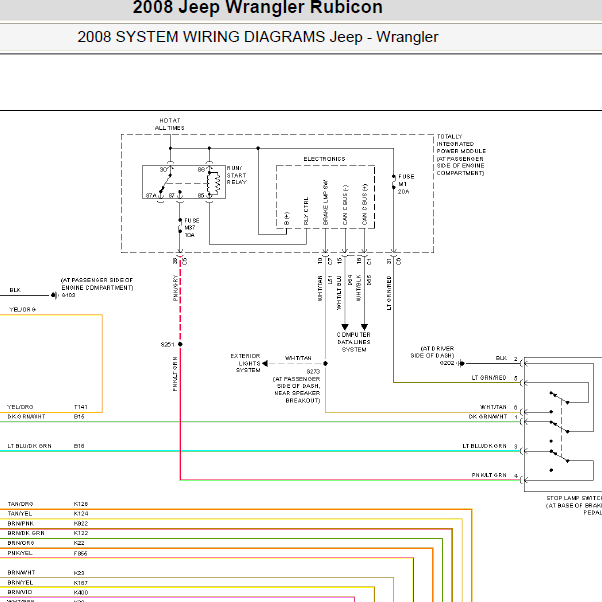The image size is (602, 602).
Task: Click the 'S251' splice label
Action: (x=167, y=344)
